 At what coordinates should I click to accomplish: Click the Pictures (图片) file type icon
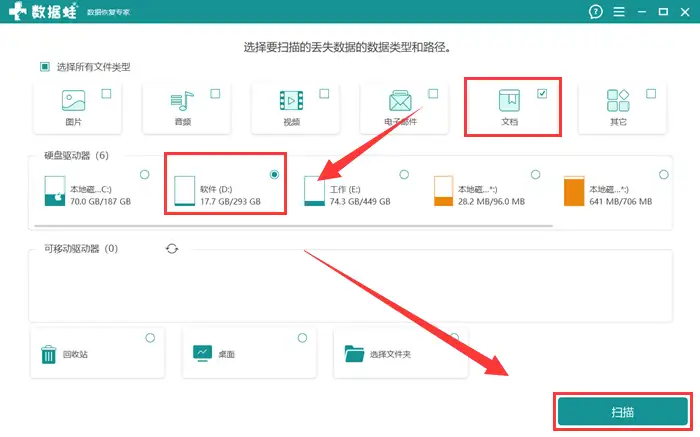click(73, 100)
